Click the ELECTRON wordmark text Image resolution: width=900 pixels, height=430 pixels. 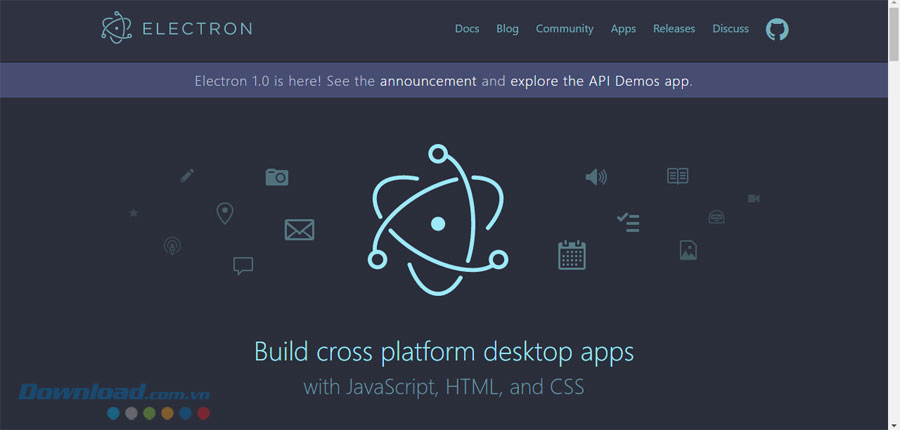tap(197, 29)
